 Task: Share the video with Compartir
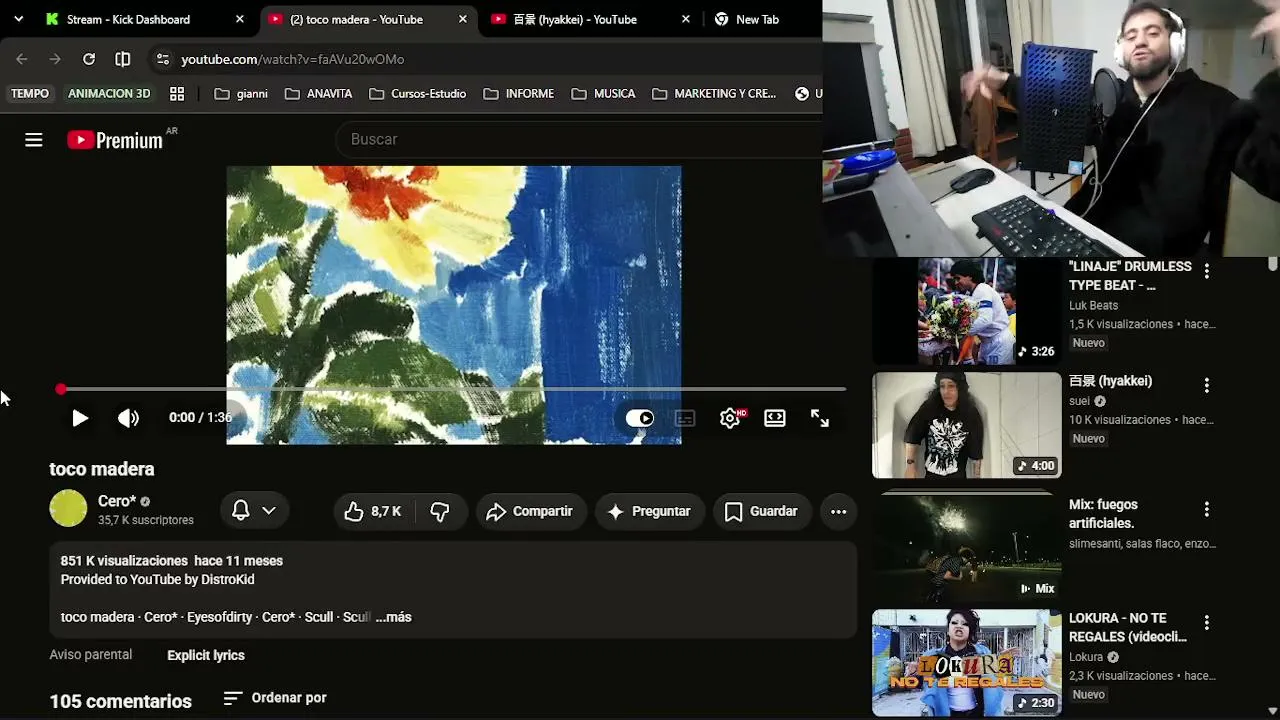coord(529,511)
